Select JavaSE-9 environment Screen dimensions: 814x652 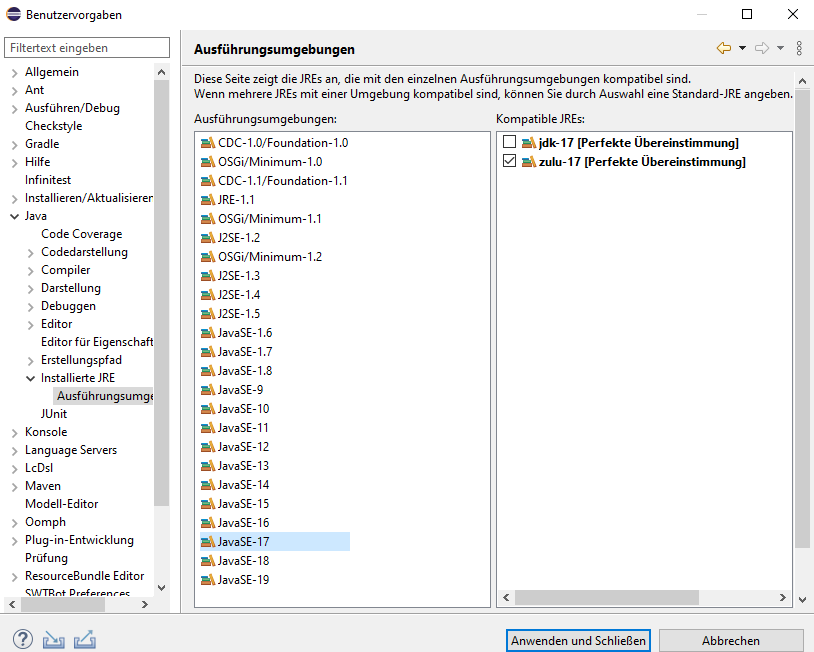pyautogui.click(x=240, y=390)
